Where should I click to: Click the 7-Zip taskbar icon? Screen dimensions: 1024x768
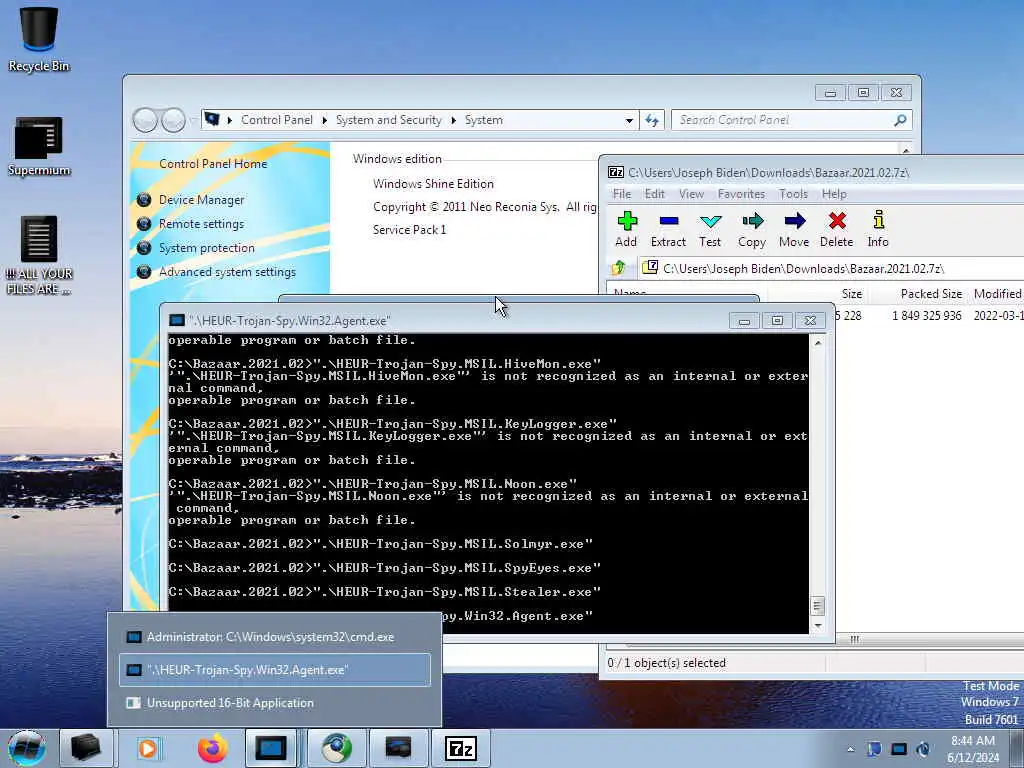(460, 748)
